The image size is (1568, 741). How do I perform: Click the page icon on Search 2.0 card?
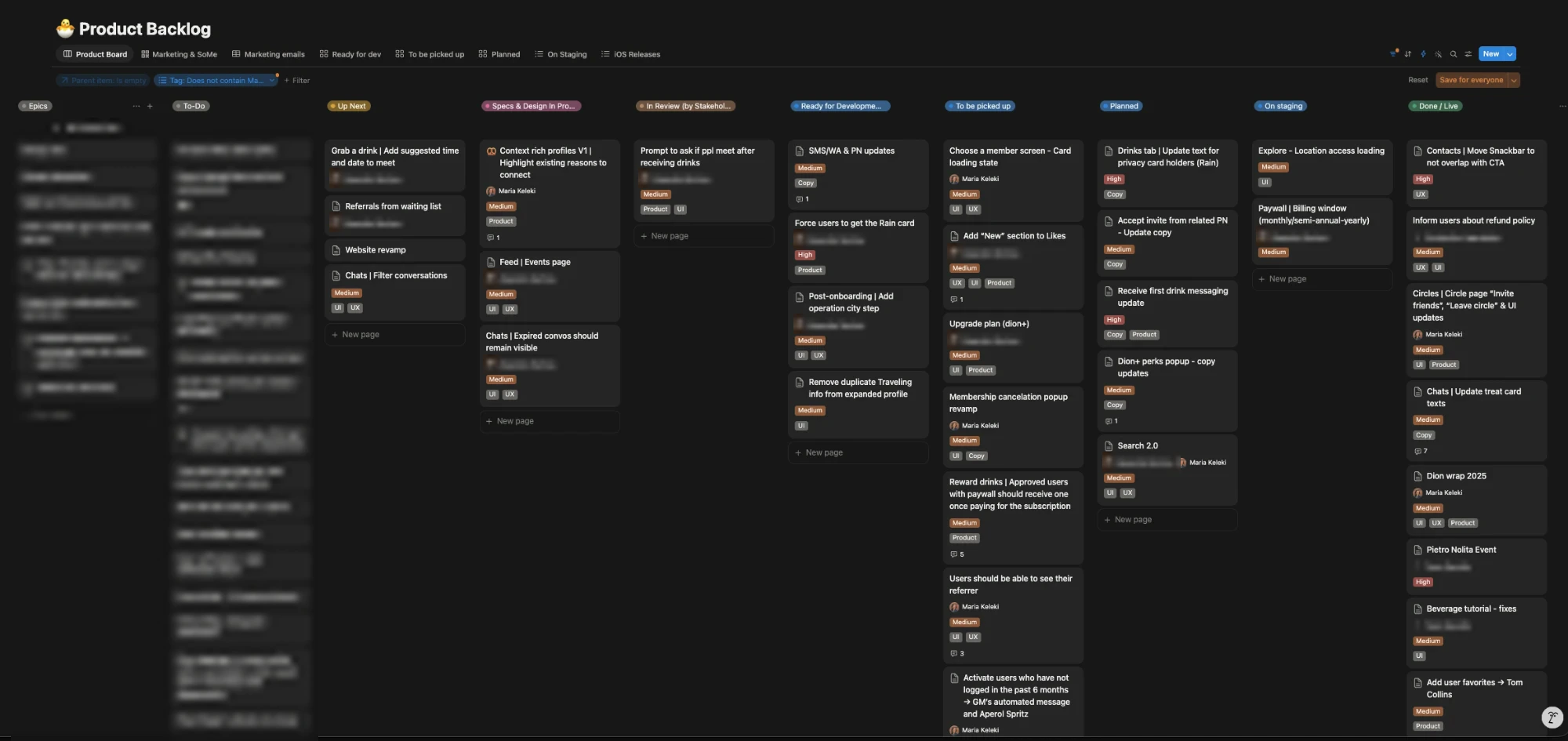pyautogui.click(x=1109, y=446)
